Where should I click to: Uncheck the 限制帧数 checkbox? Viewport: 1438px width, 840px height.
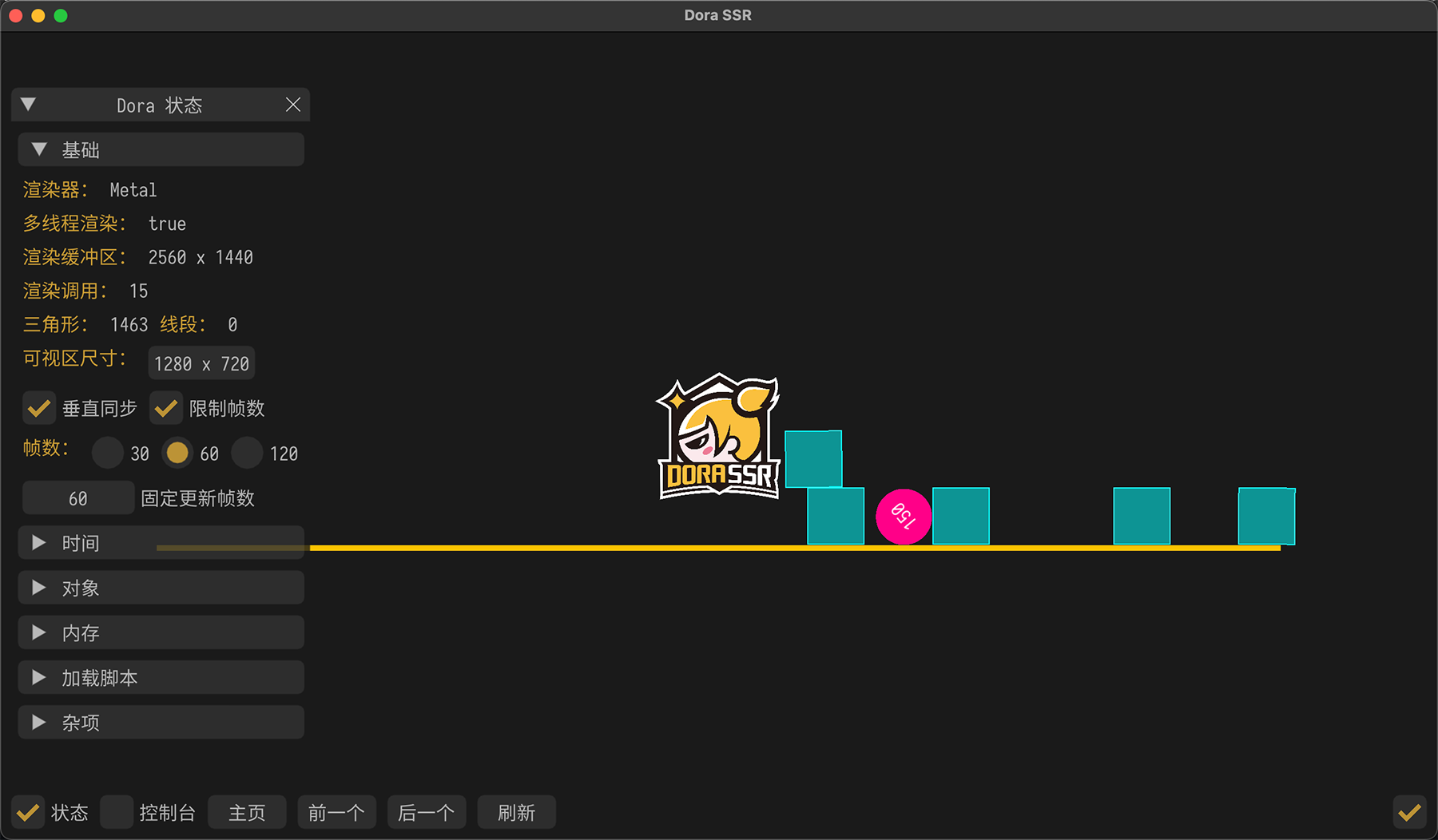click(166, 409)
